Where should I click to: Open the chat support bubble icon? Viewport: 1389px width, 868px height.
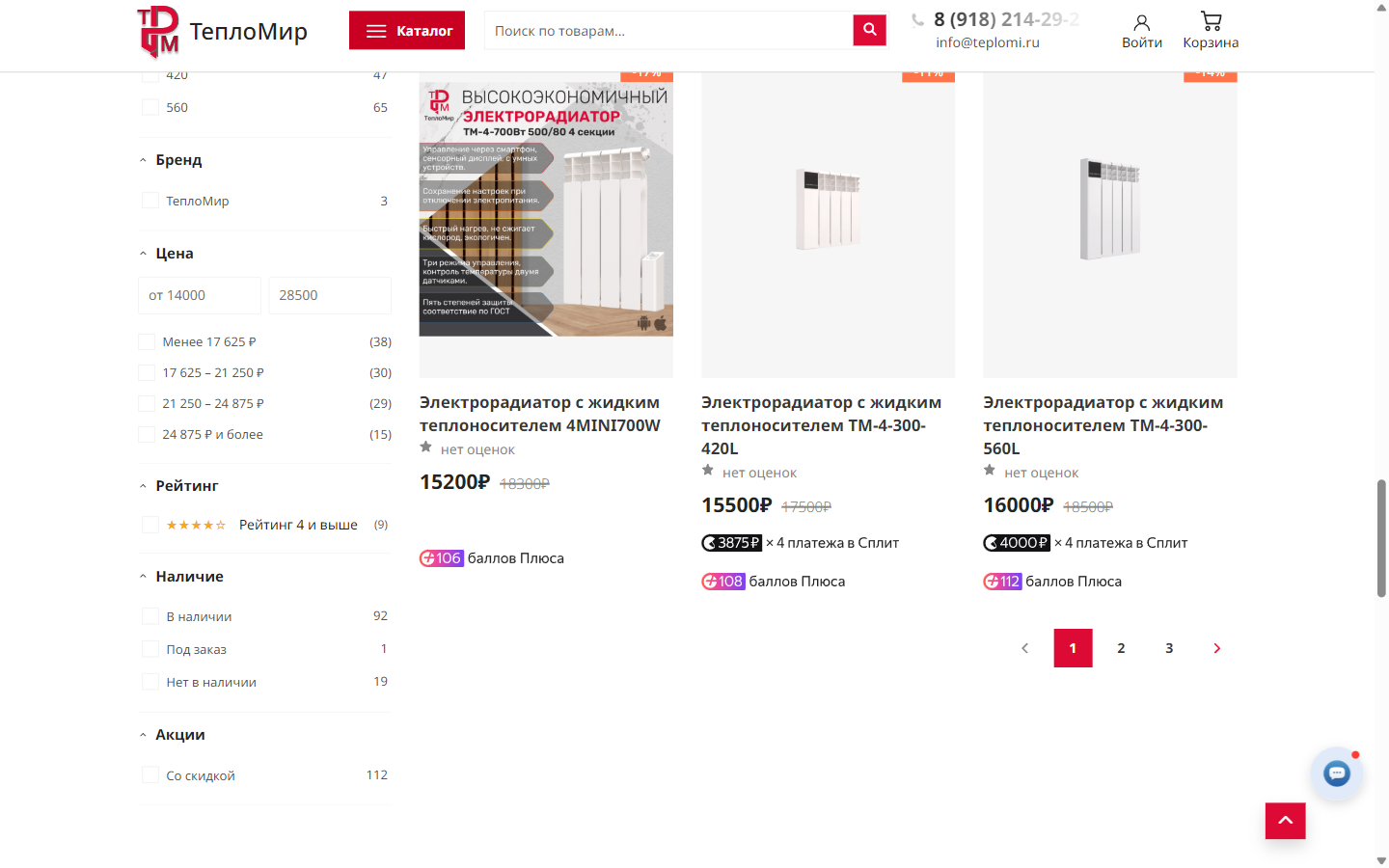pos(1337,773)
